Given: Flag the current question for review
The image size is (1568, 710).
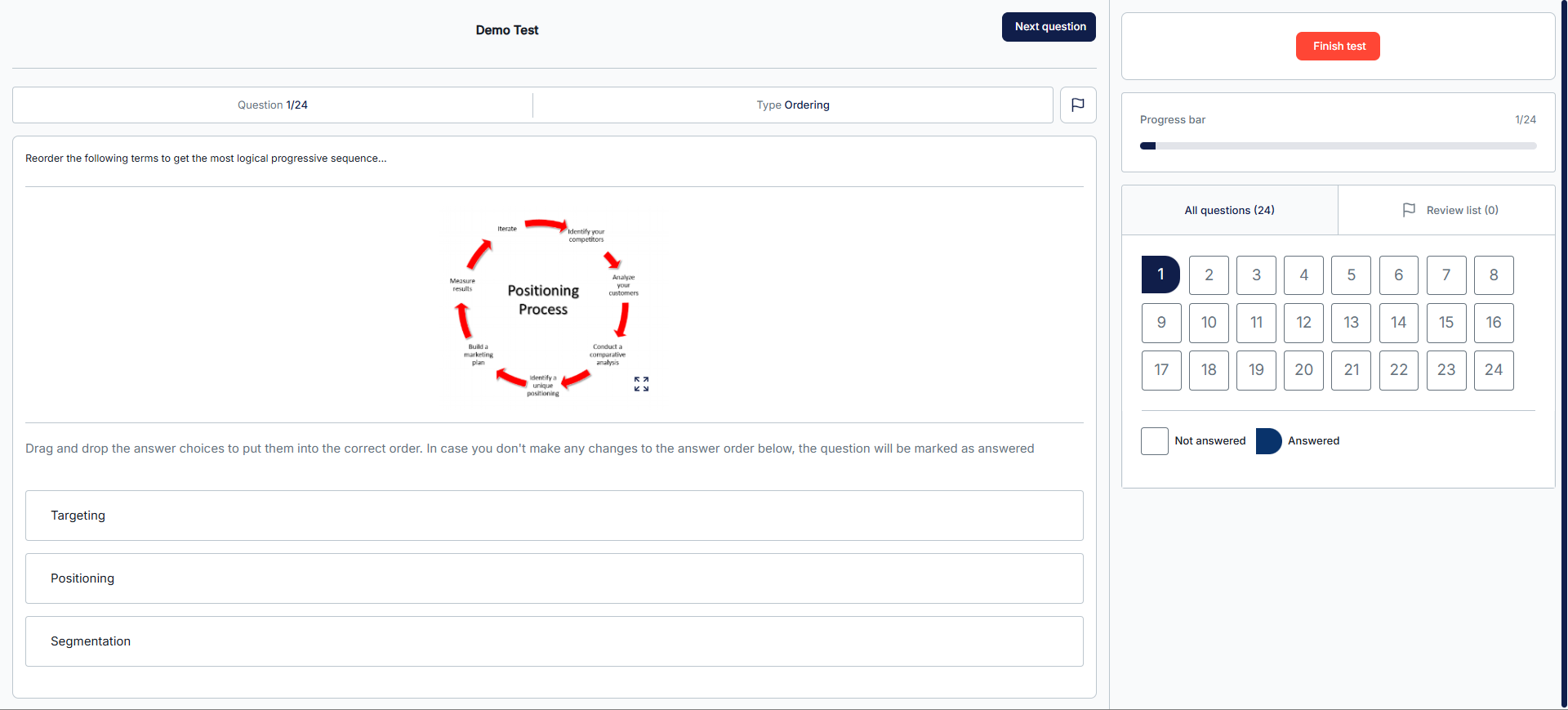Looking at the screenshot, I should [x=1078, y=105].
